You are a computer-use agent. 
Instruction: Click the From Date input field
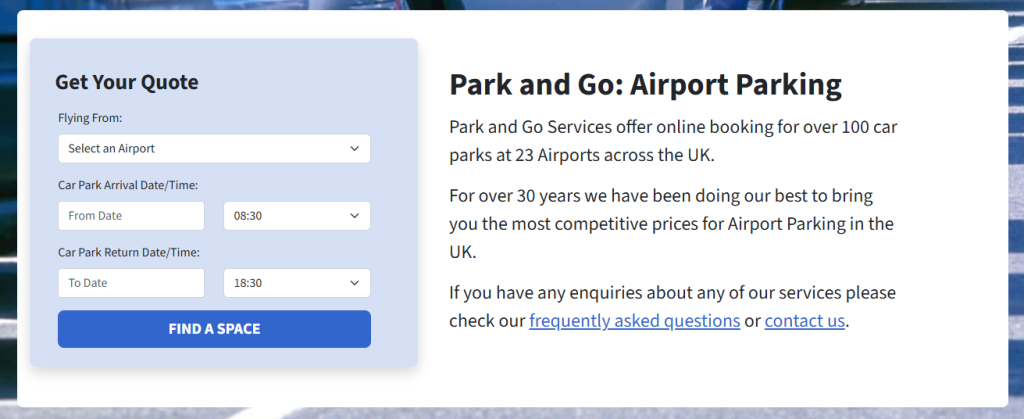tap(131, 216)
